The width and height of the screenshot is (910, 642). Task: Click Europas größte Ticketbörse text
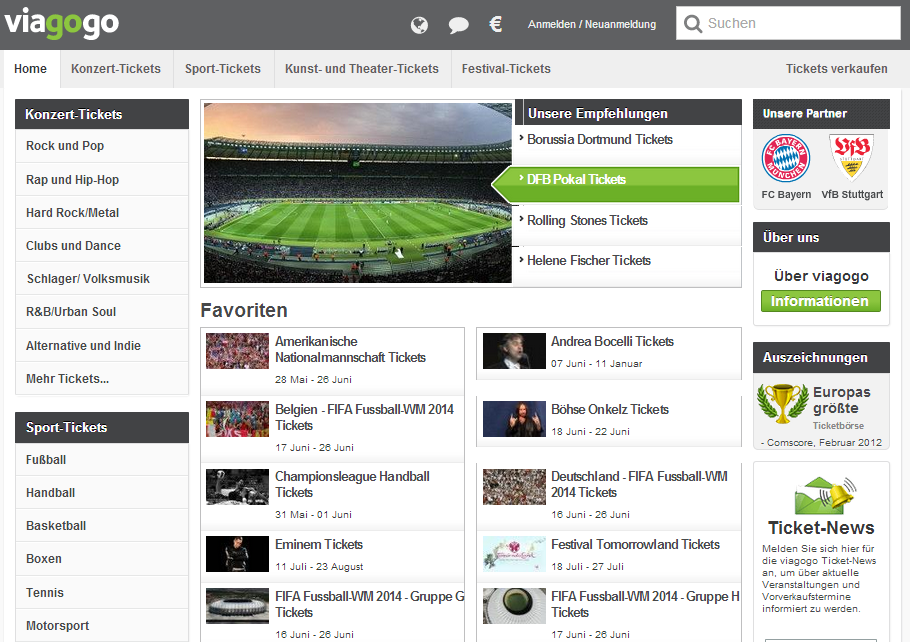pyautogui.click(x=842, y=408)
